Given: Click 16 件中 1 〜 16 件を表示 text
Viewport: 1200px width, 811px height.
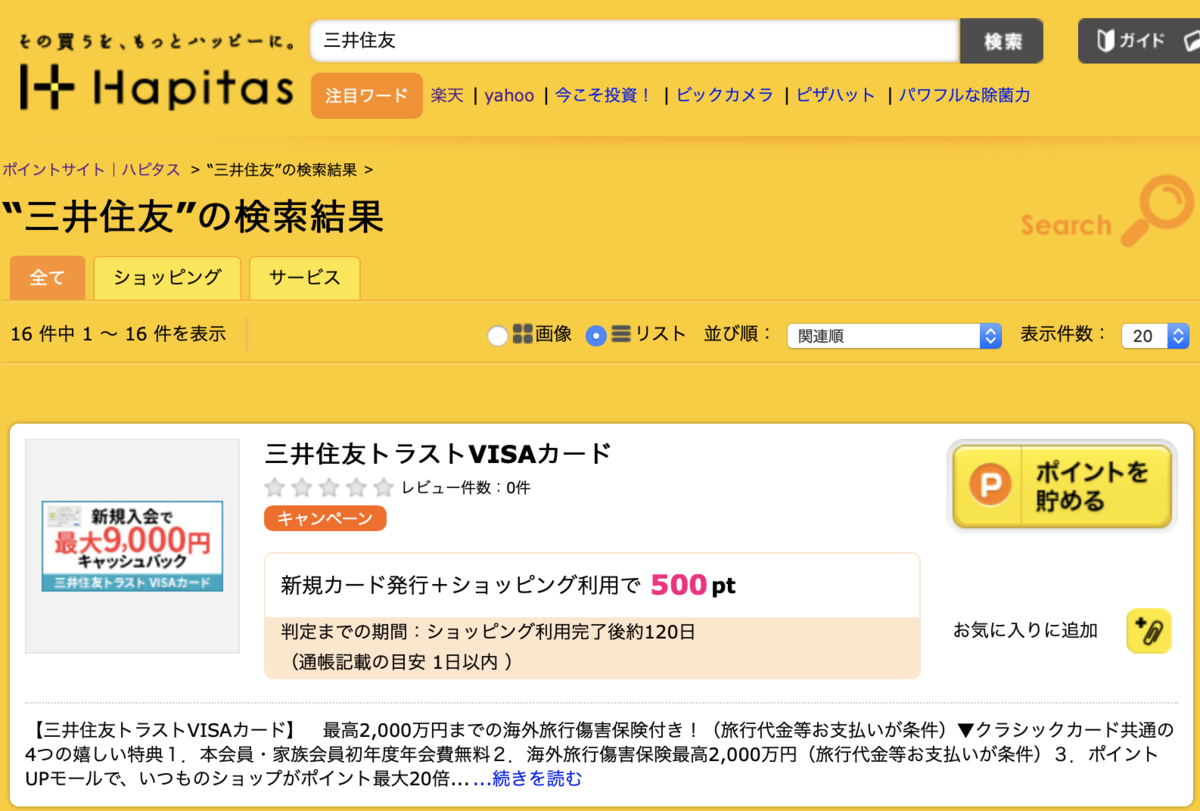Looking at the screenshot, I should click(118, 335).
